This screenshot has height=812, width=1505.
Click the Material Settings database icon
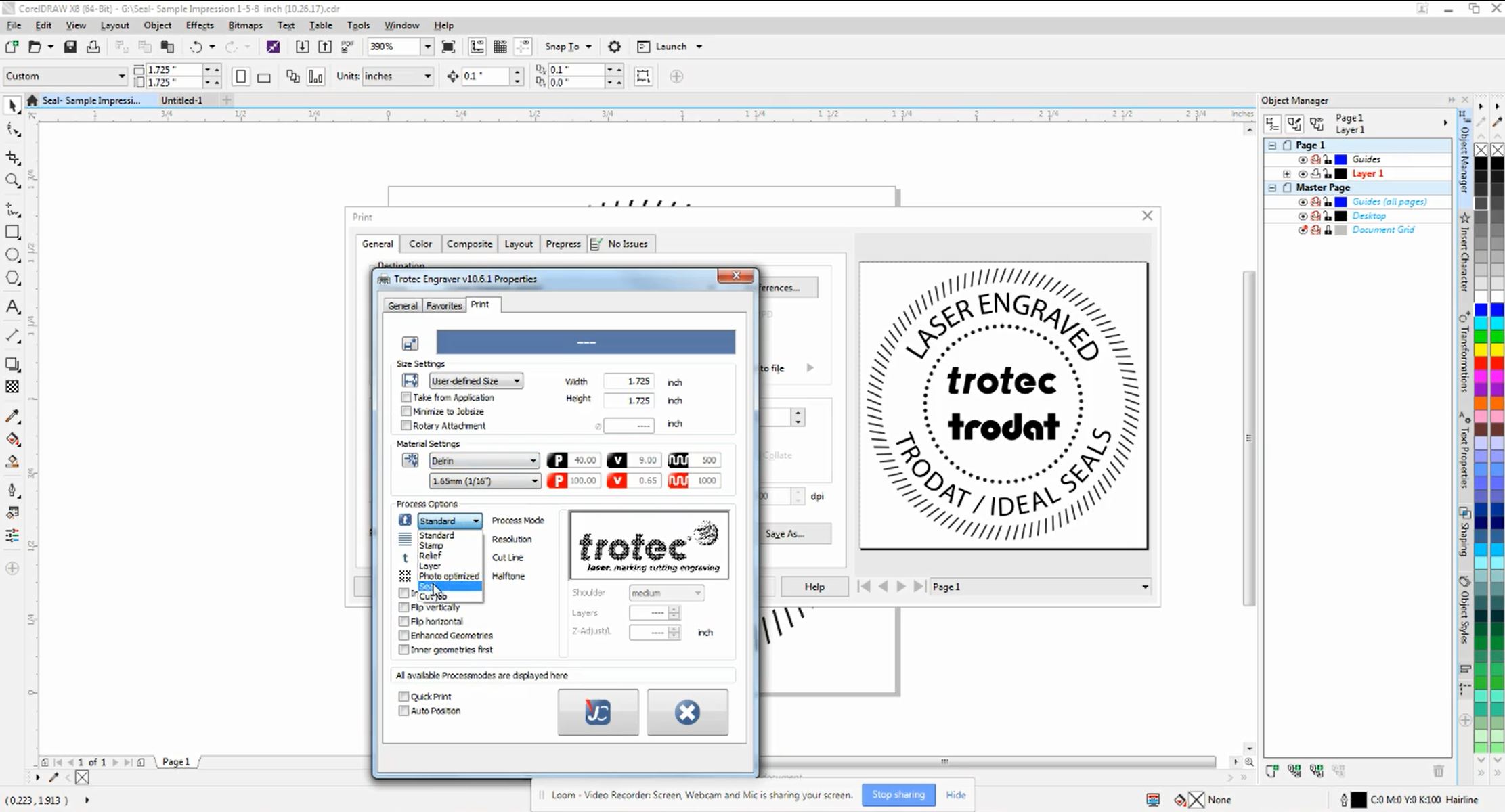[x=410, y=460]
